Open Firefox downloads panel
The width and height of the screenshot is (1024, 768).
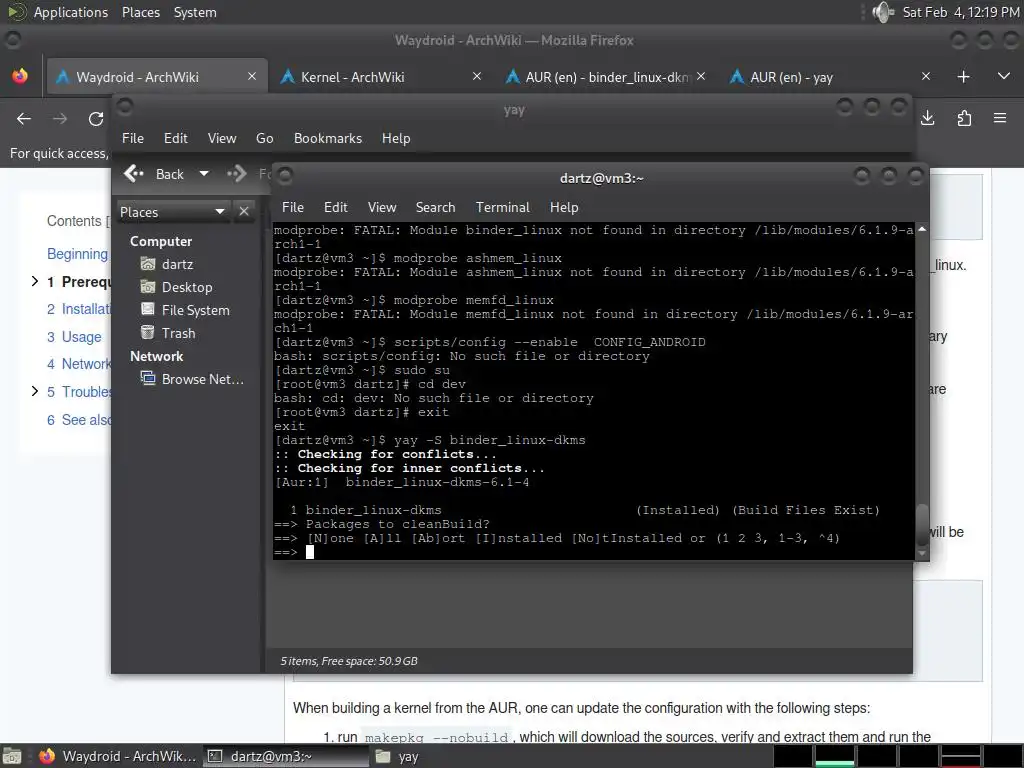click(x=927, y=118)
